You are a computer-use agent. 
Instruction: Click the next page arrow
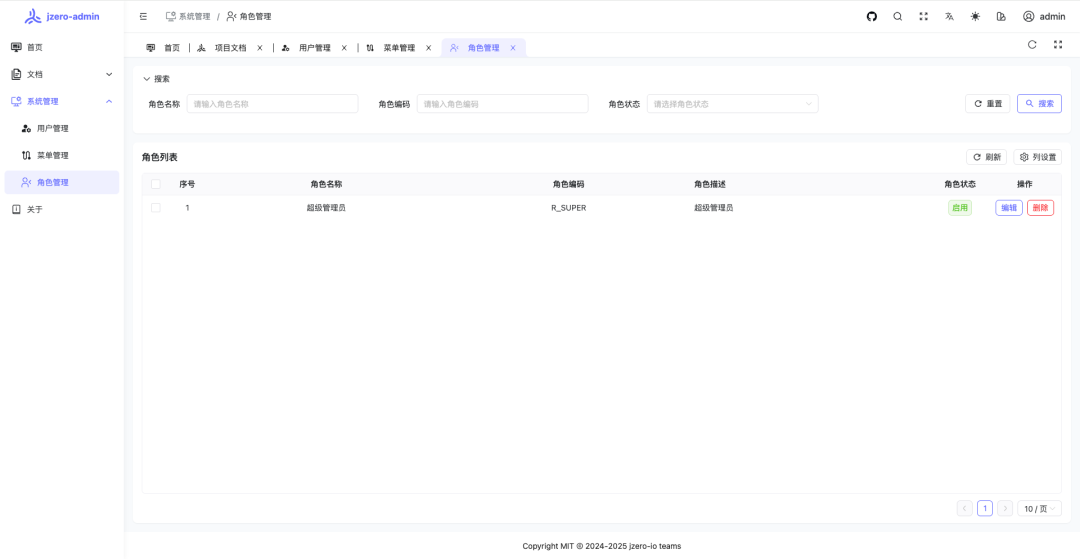(x=1005, y=509)
